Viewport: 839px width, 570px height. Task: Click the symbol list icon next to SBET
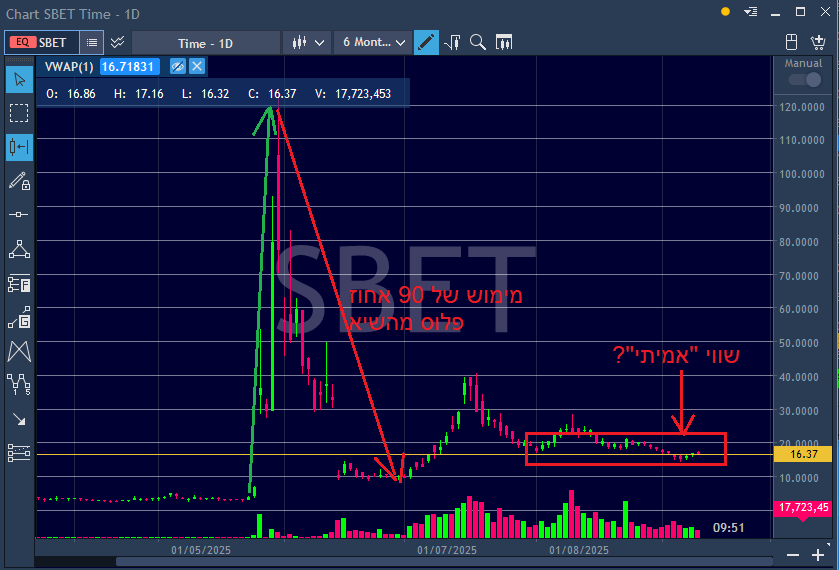pos(91,42)
